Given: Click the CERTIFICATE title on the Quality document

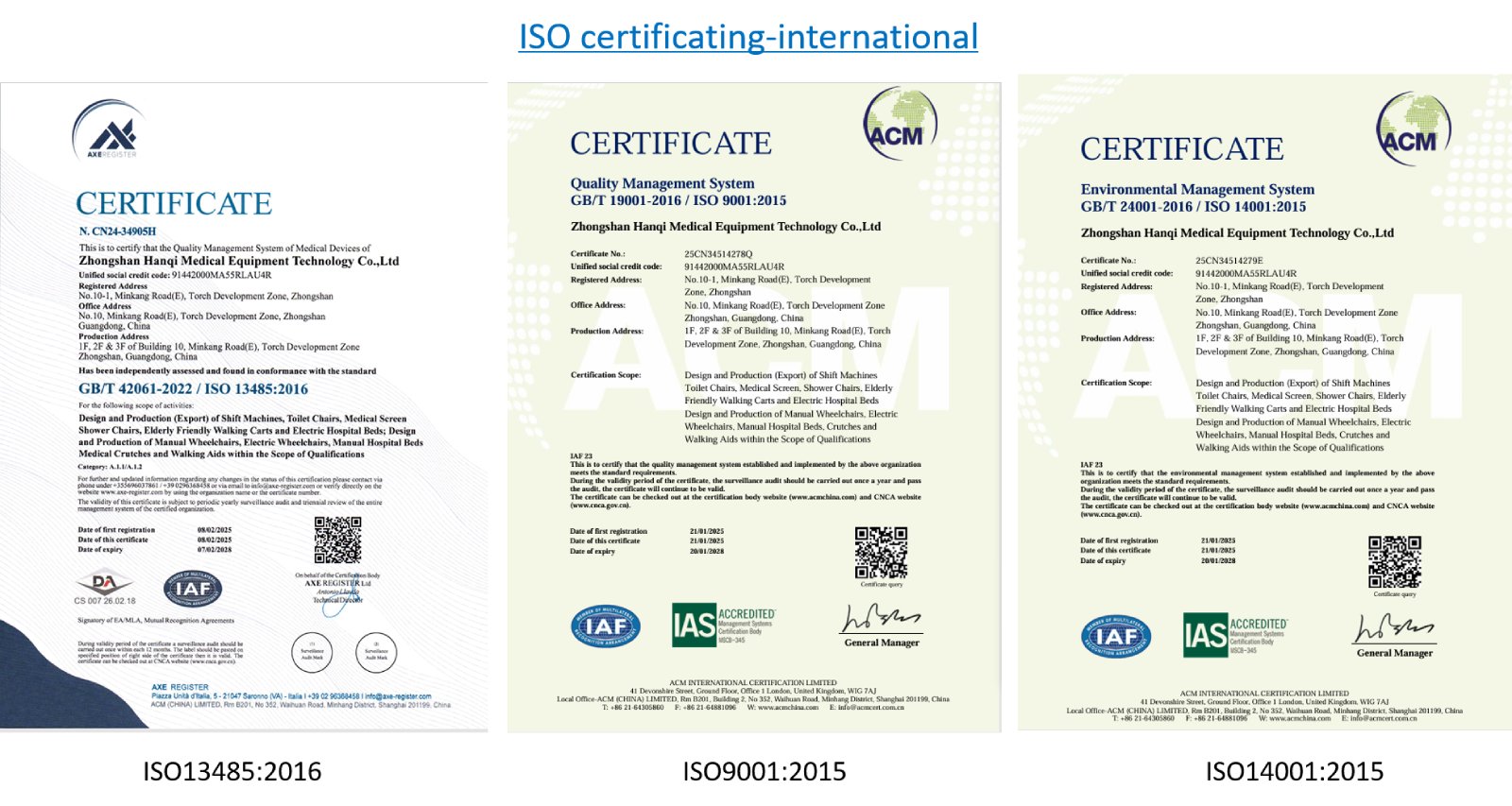Looking at the screenshot, I should click(671, 144).
